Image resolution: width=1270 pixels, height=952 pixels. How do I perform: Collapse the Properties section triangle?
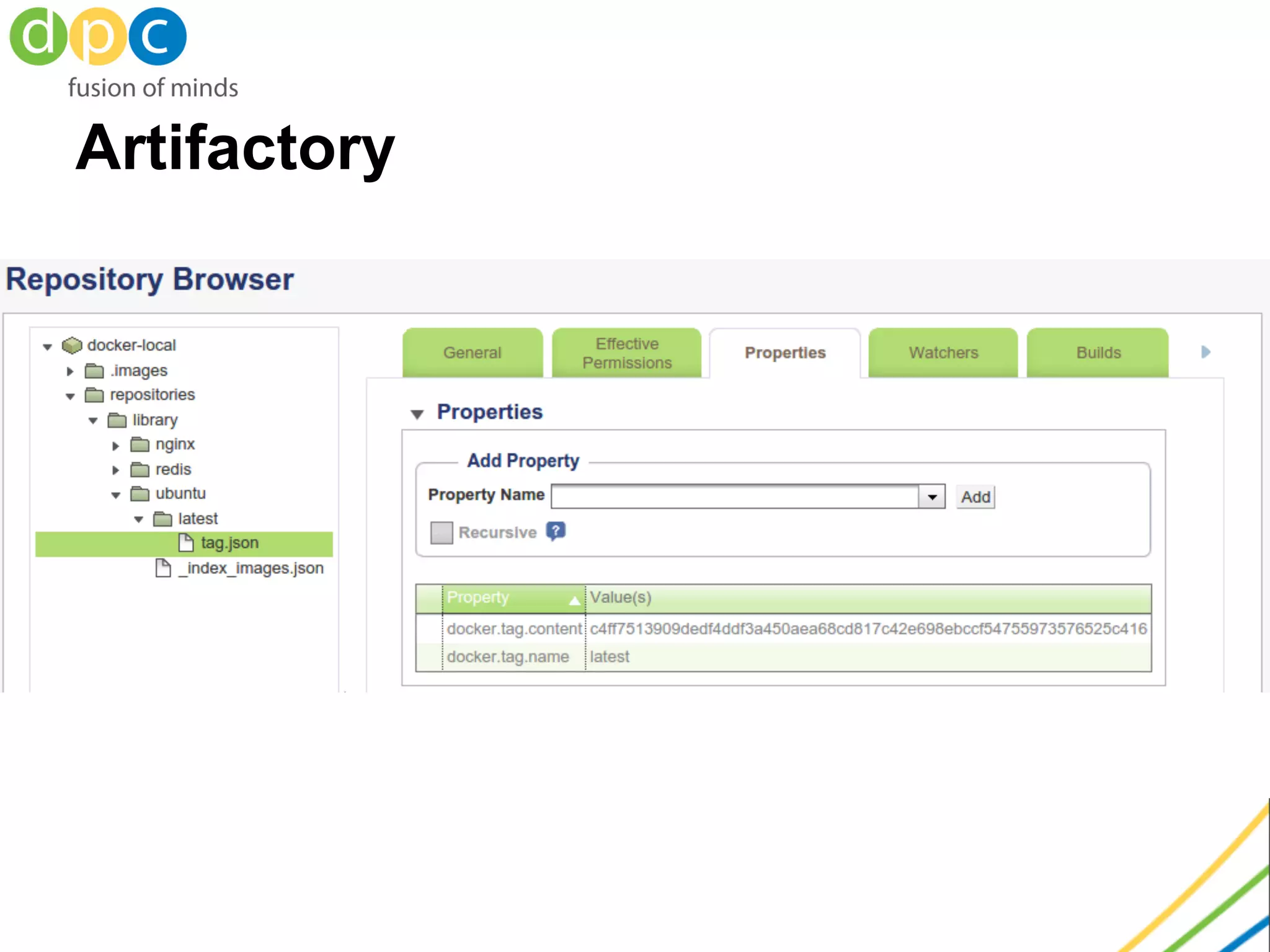[417, 414]
